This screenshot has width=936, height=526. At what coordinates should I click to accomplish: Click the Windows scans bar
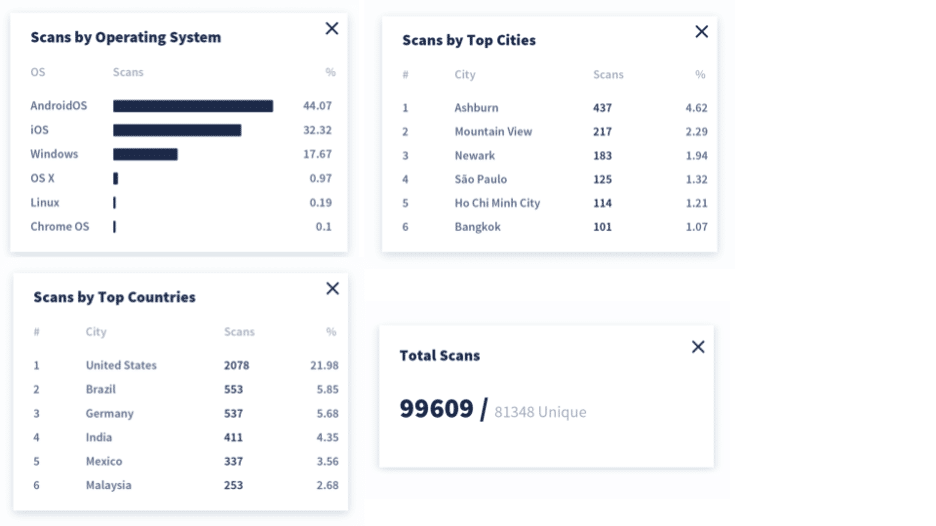(x=145, y=155)
